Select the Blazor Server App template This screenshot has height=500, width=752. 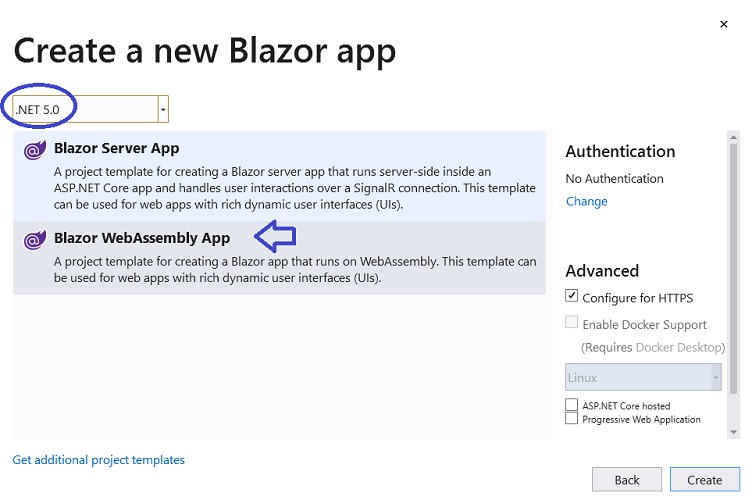[279, 176]
